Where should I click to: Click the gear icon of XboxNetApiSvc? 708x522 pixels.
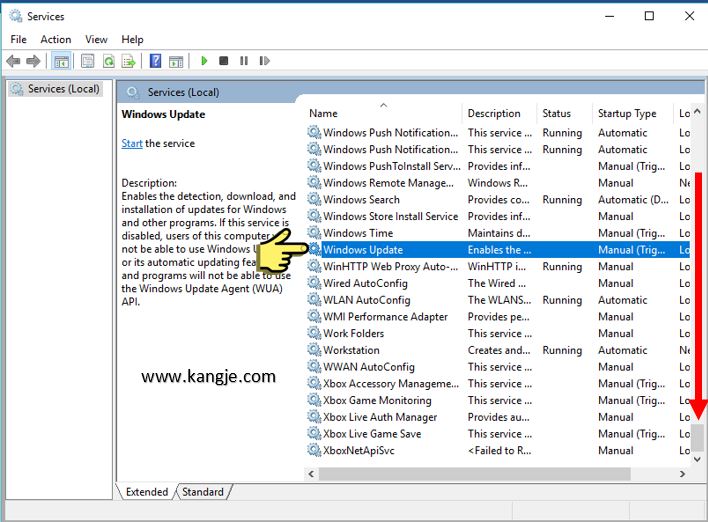[x=314, y=450]
